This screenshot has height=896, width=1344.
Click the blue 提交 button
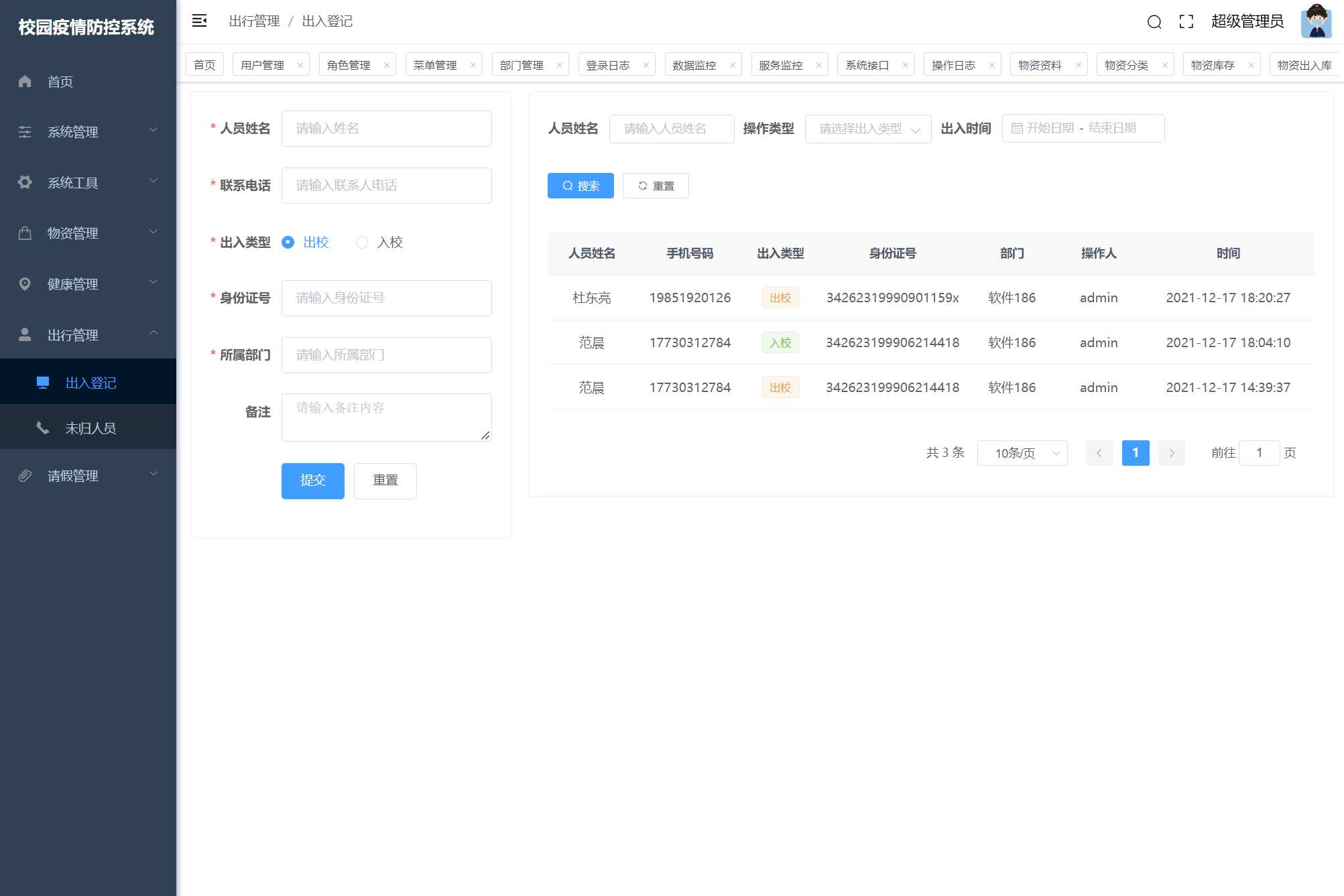pos(312,481)
